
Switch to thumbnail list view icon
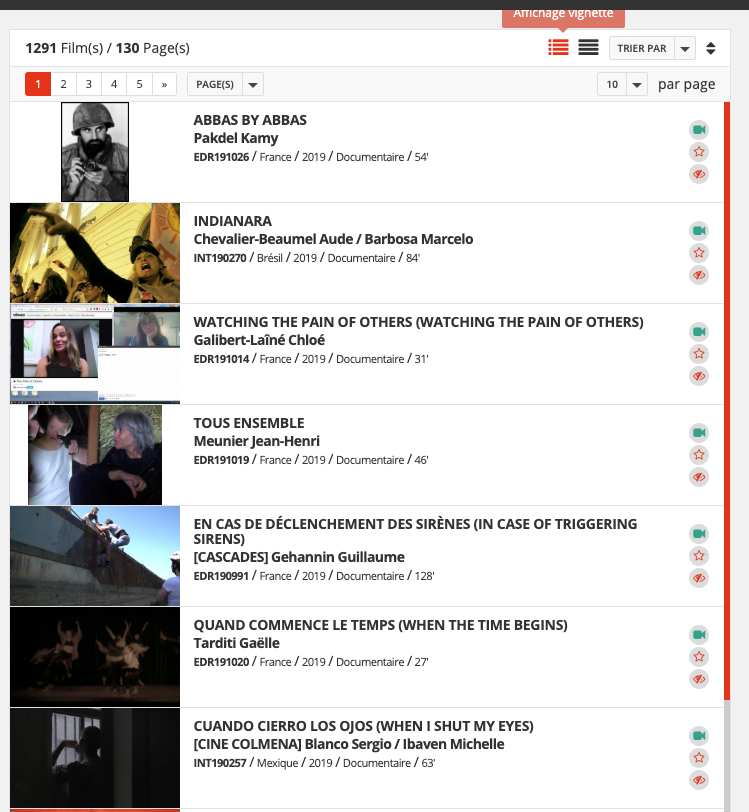pyautogui.click(x=558, y=47)
